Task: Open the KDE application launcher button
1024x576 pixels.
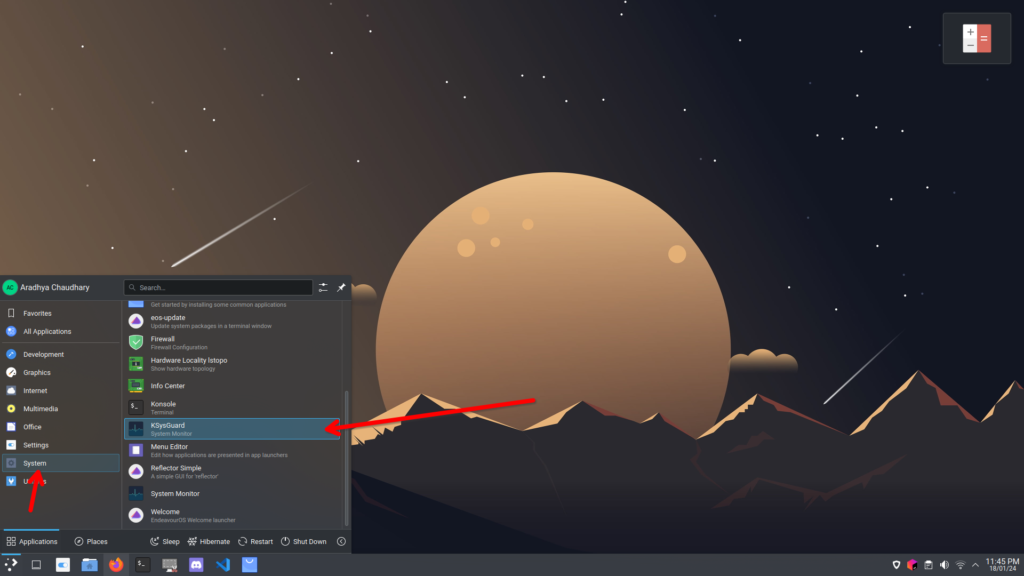Action: pyautogui.click(x=11, y=565)
